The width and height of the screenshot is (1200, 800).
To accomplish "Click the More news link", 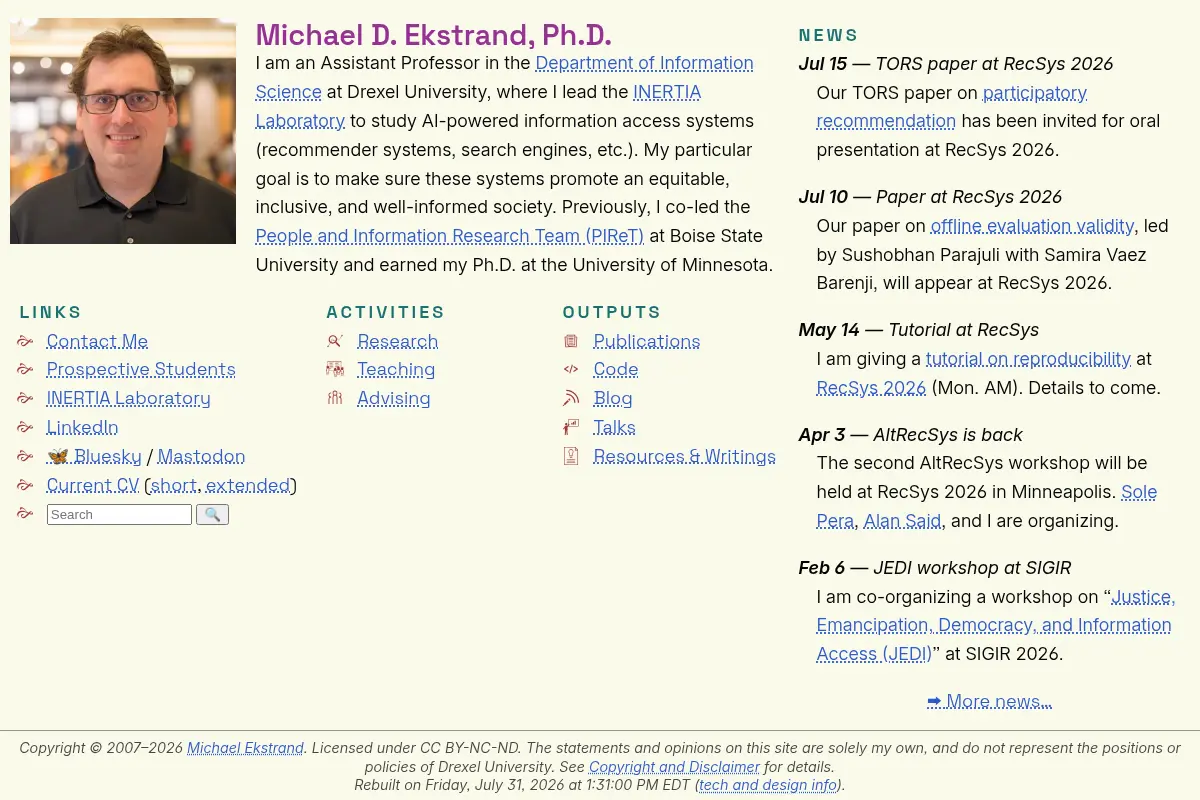I will coord(989,701).
